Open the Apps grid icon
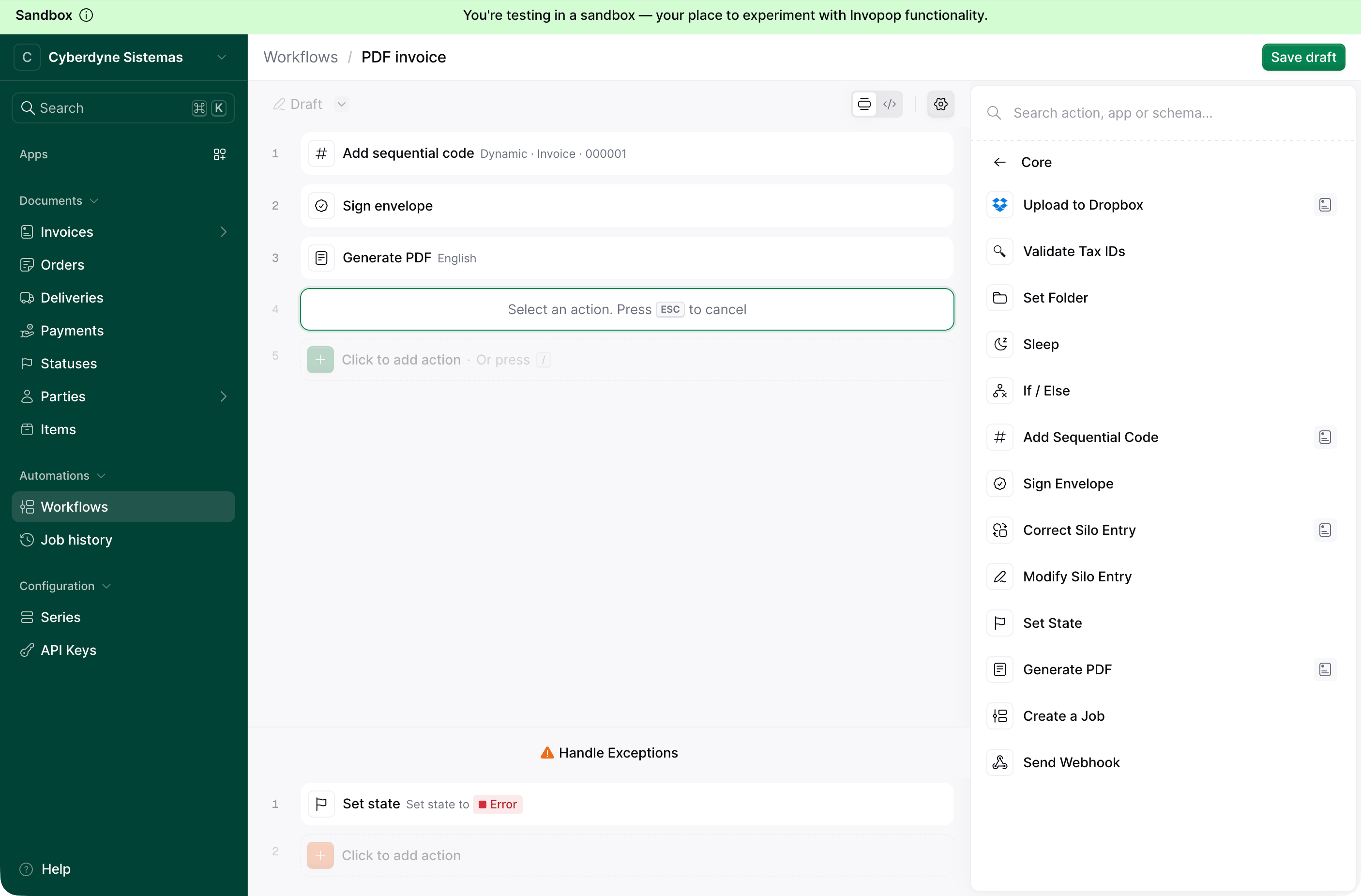 point(220,154)
